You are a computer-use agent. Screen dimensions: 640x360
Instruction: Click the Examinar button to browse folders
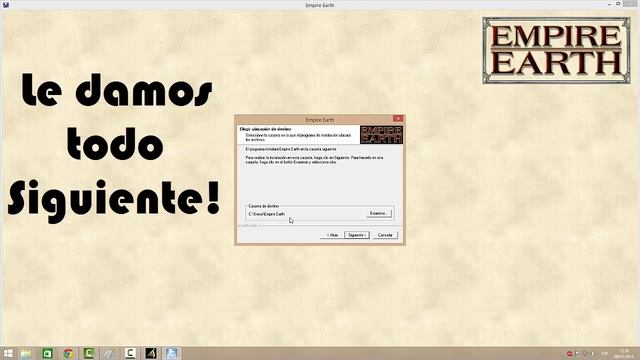[378, 213]
